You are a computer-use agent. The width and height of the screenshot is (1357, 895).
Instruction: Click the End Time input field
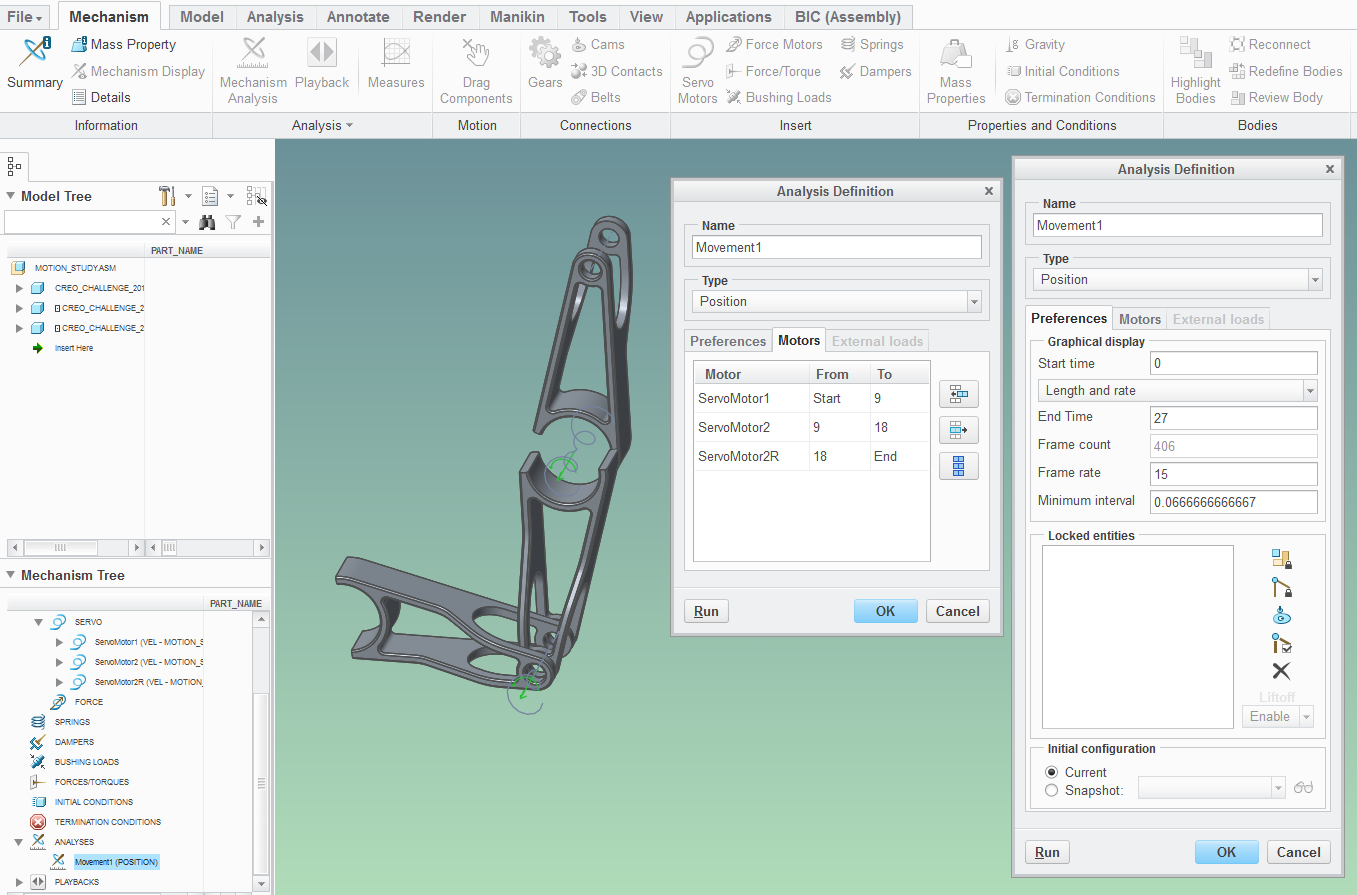1233,417
